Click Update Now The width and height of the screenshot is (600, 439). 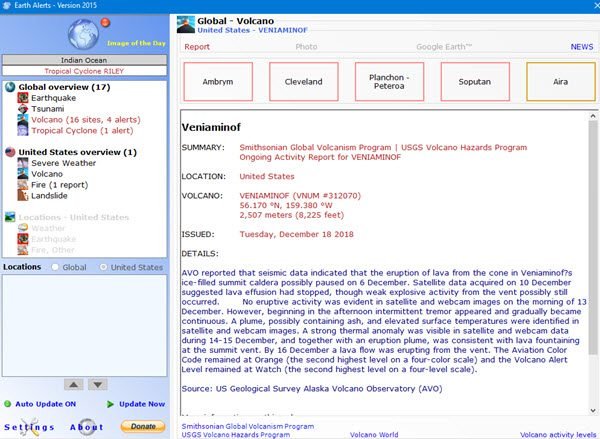142,404
